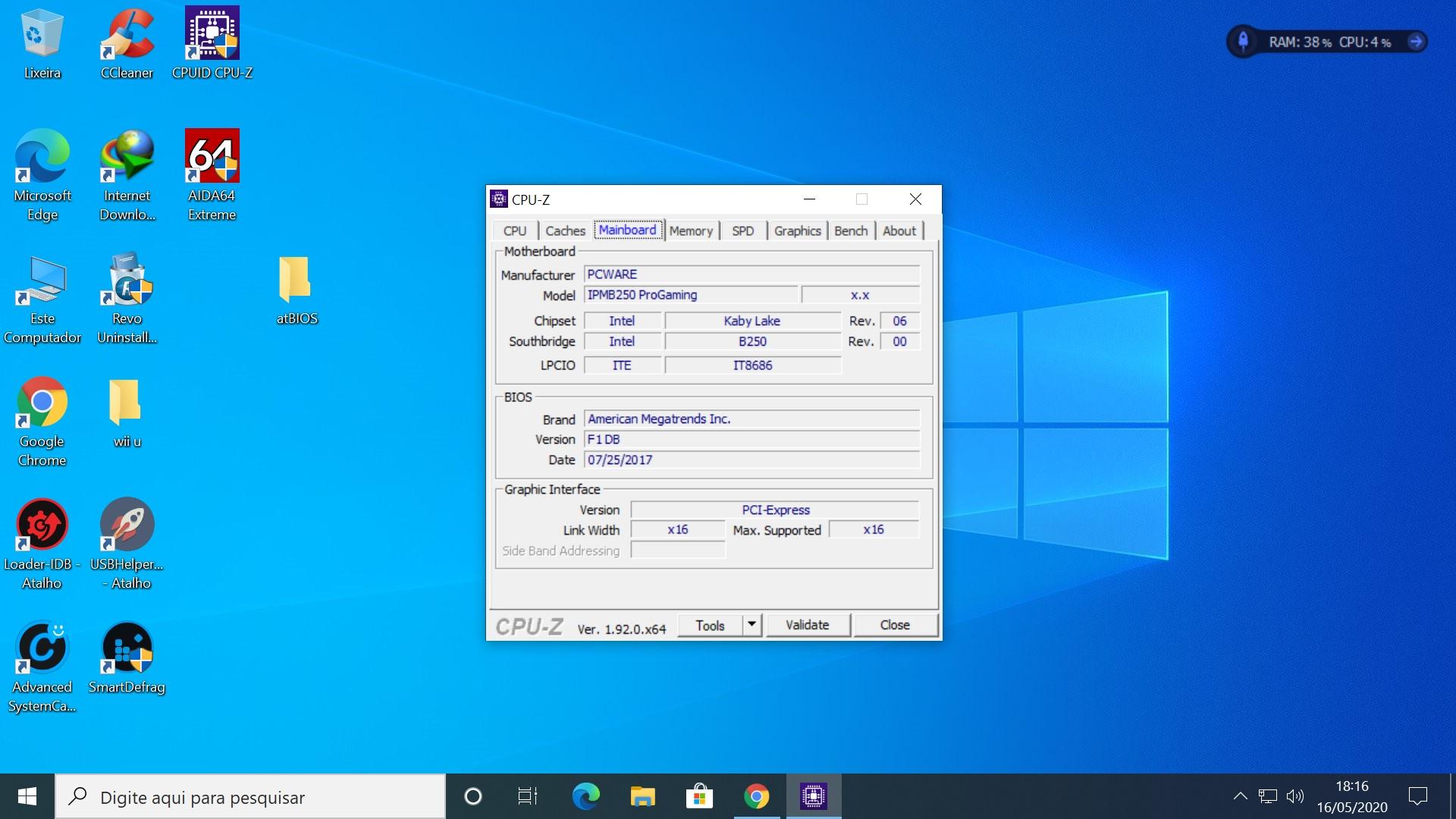
Task: Click the CPU-Z title bar icon
Action: 498,199
